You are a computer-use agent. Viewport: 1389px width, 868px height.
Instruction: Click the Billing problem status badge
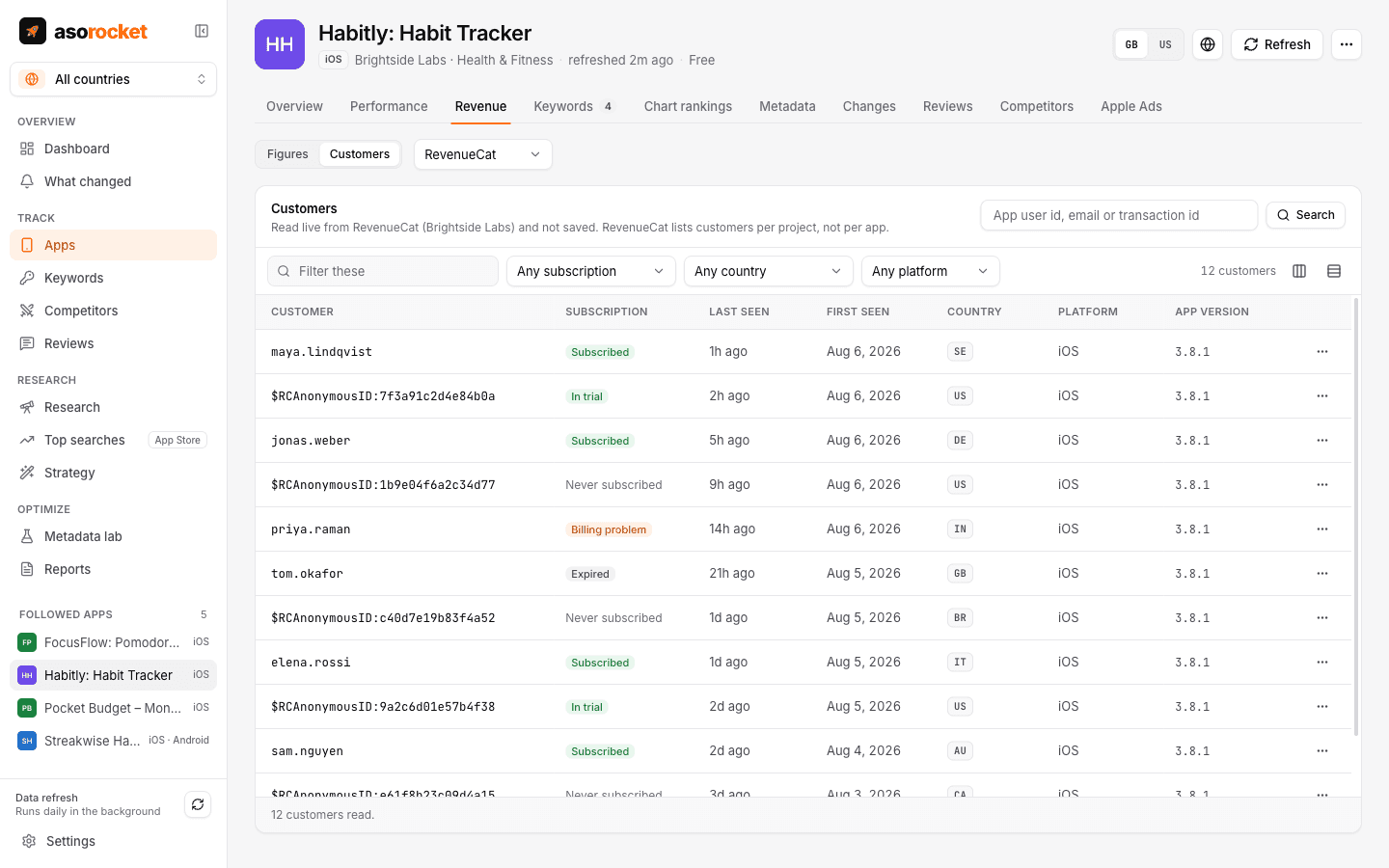point(609,529)
